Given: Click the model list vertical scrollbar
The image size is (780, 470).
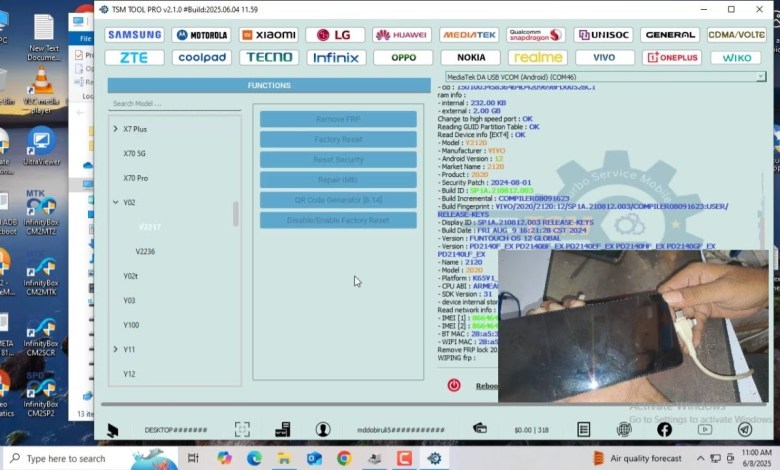Looking at the screenshot, I should pos(236,214).
